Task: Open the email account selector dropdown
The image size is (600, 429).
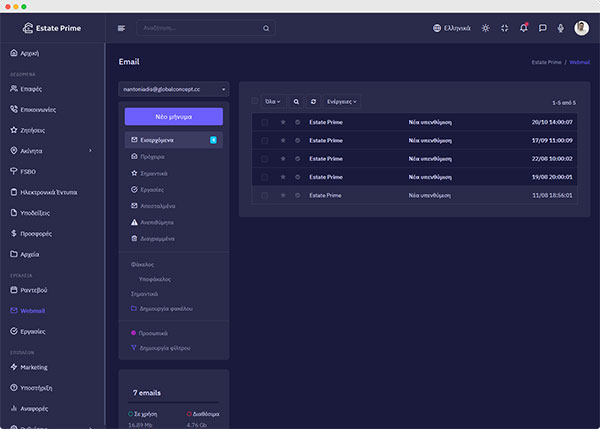Action: [x=174, y=89]
